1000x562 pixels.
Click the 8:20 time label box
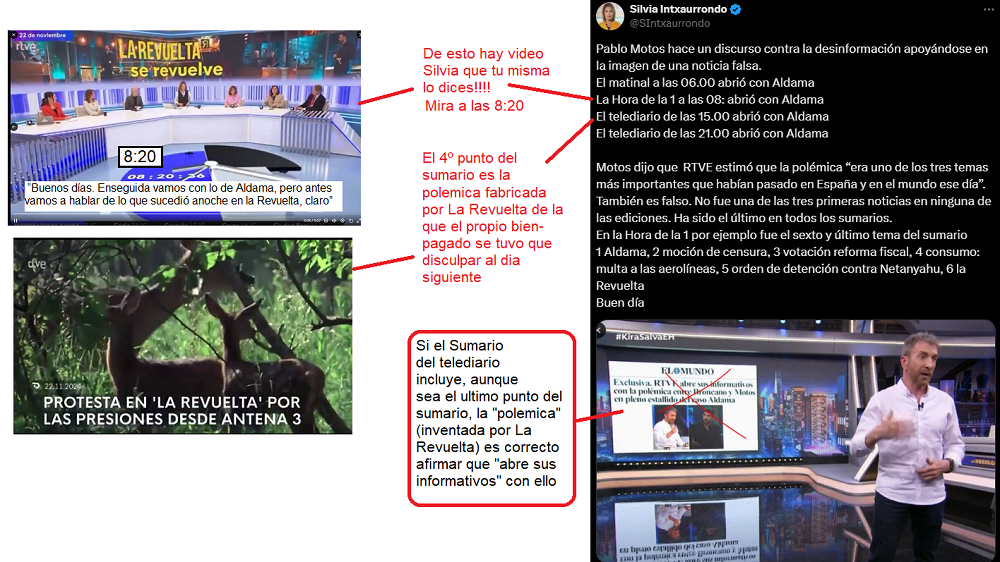[139, 157]
